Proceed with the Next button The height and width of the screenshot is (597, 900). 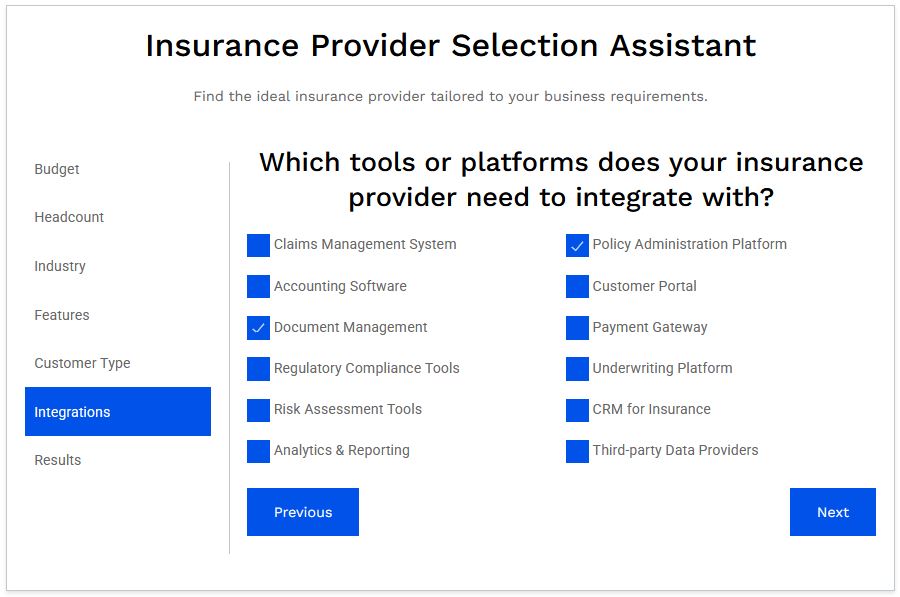click(x=833, y=512)
